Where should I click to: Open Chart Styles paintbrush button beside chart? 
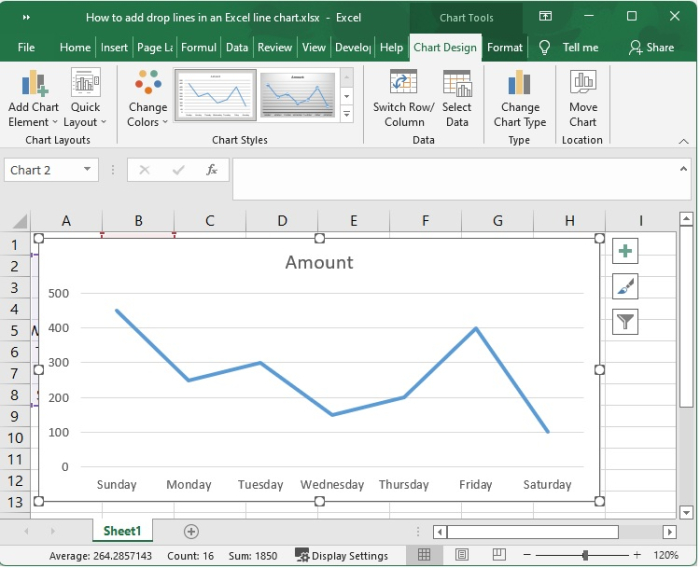coord(625,287)
